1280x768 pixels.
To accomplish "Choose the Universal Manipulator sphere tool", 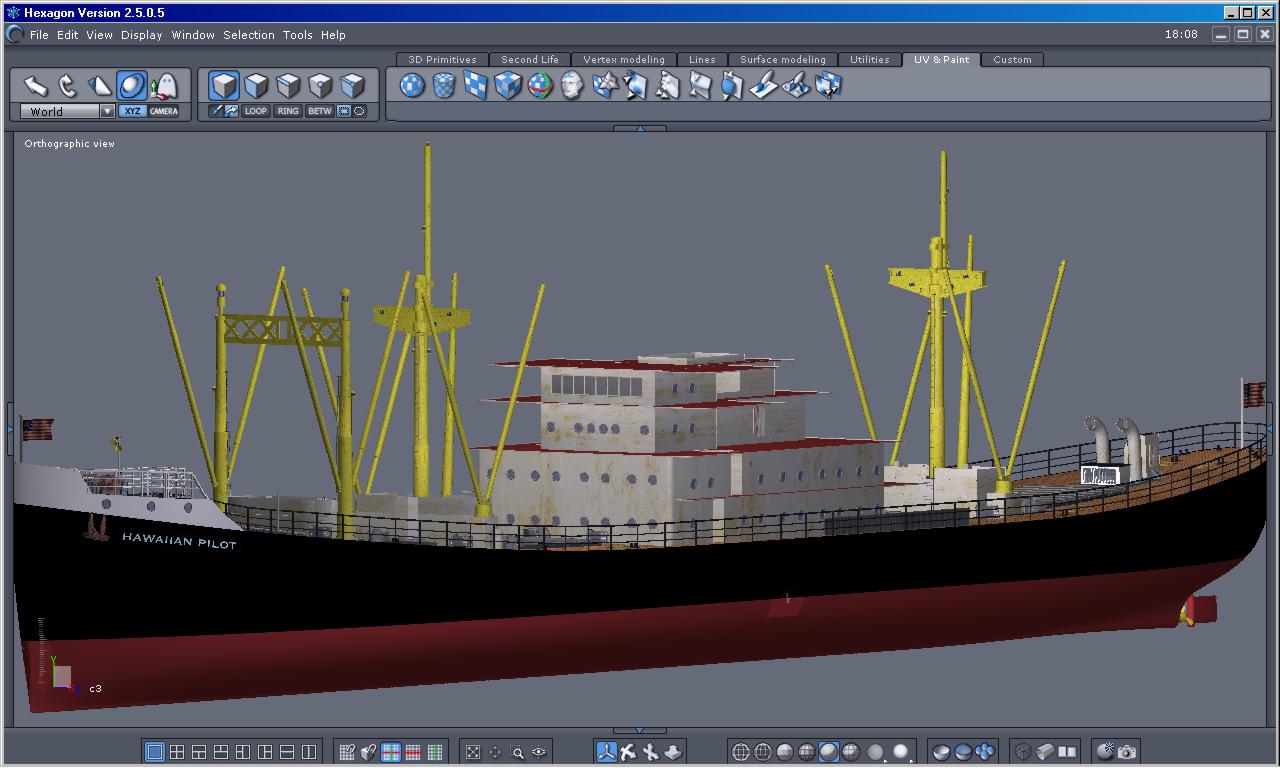I will pos(132,85).
